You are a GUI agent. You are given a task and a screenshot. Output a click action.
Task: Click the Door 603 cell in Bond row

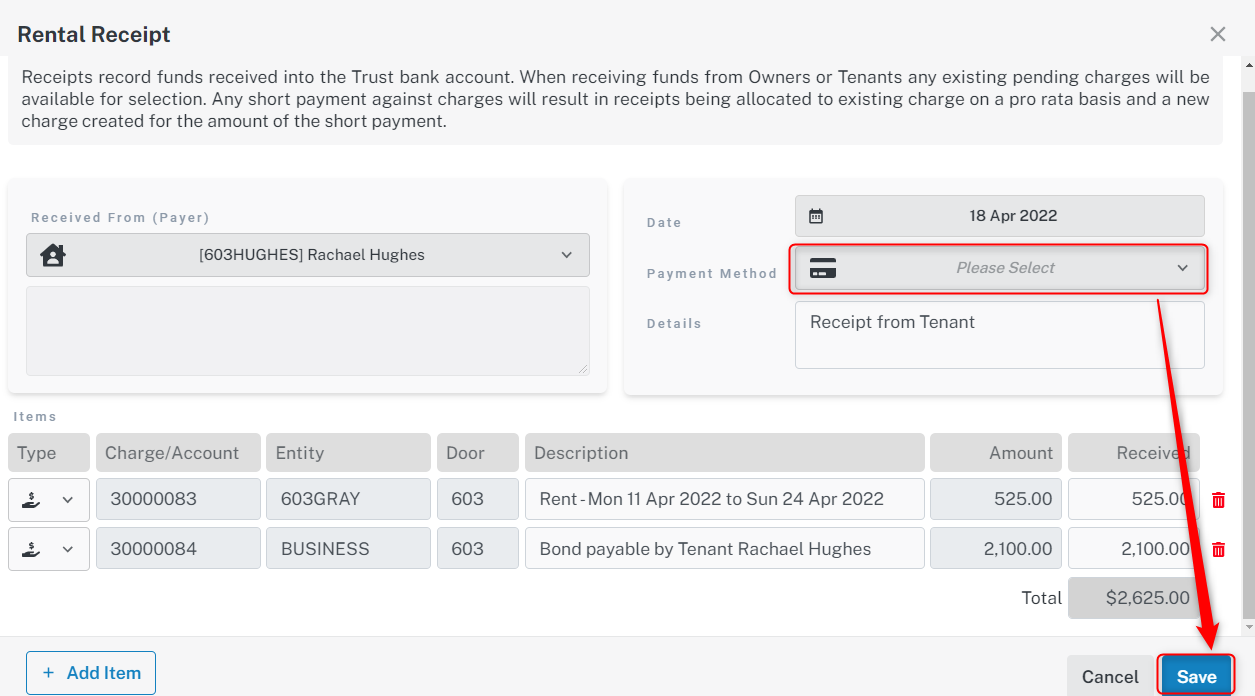coord(478,549)
